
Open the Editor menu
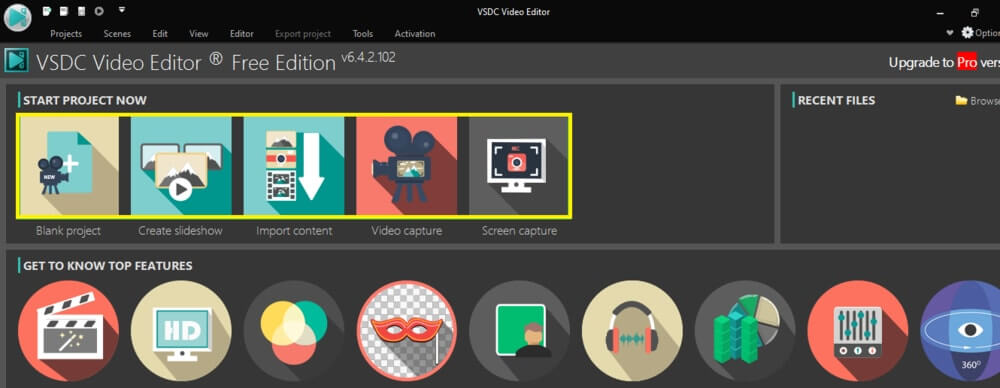tap(242, 34)
